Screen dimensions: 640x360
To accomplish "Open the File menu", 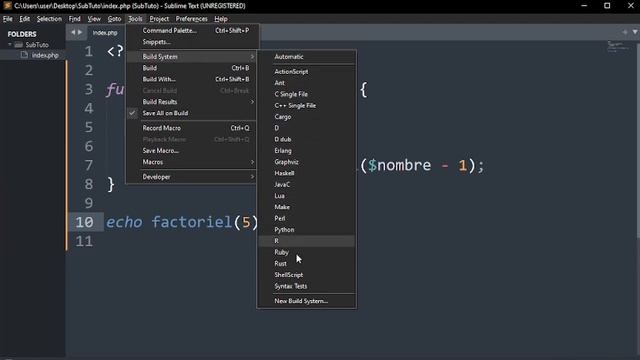I will (x=8, y=19).
